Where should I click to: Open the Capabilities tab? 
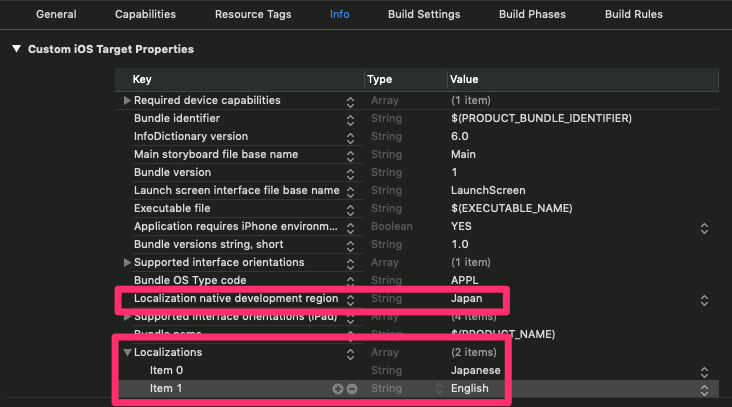[145, 15]
